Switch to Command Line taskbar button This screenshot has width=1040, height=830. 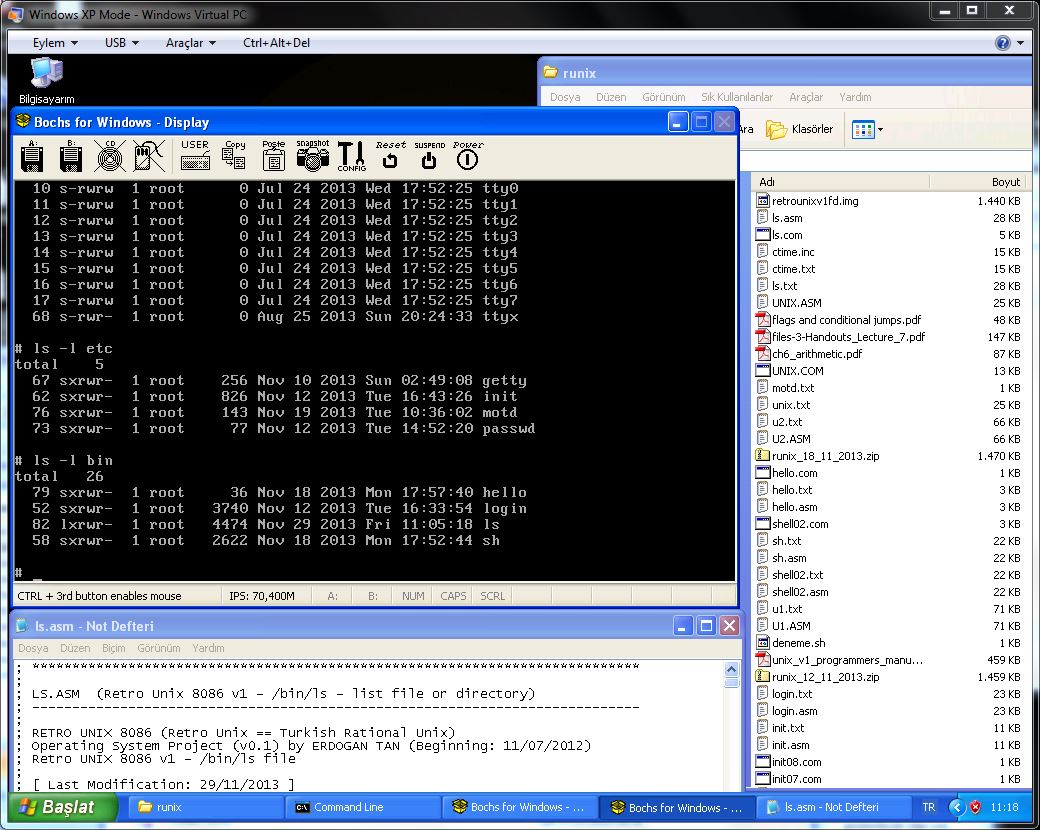363,807
